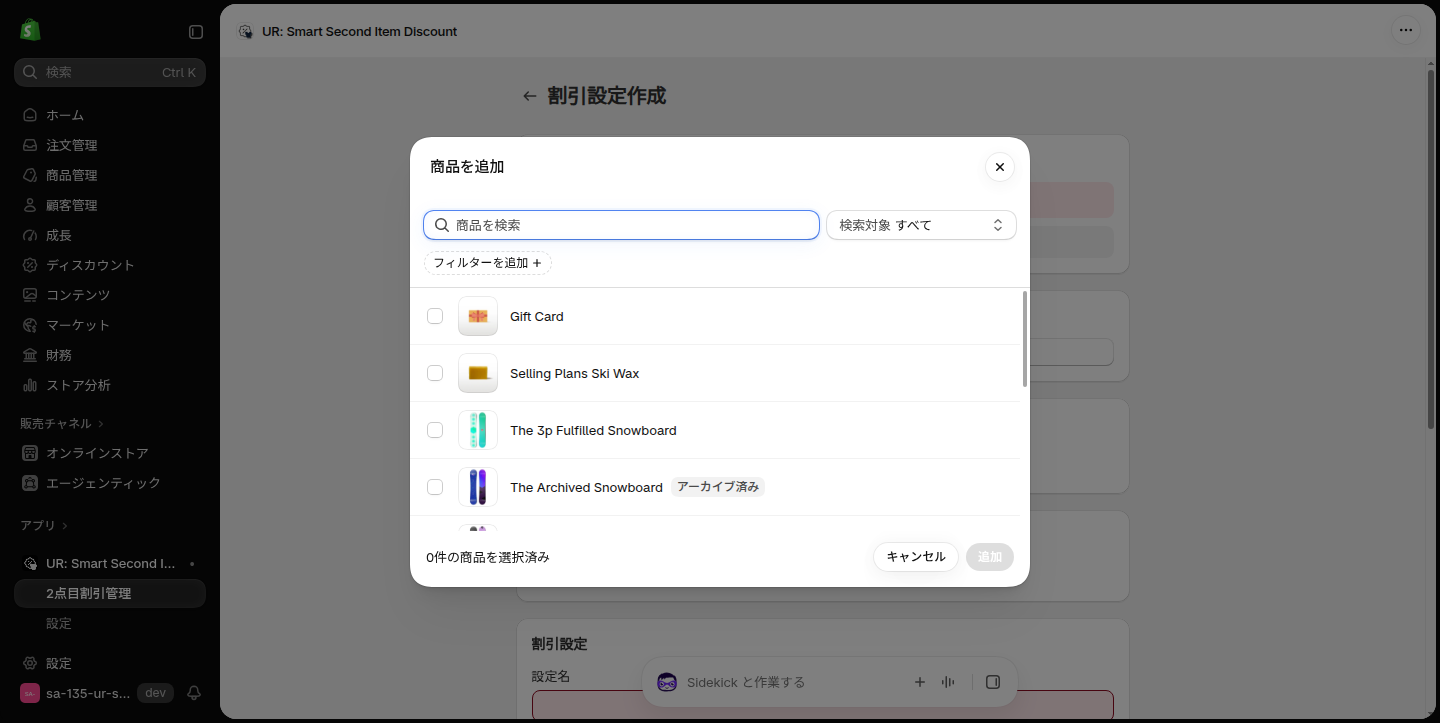
Task: Click the 商品管理 products tag icon
Action: 30,175
